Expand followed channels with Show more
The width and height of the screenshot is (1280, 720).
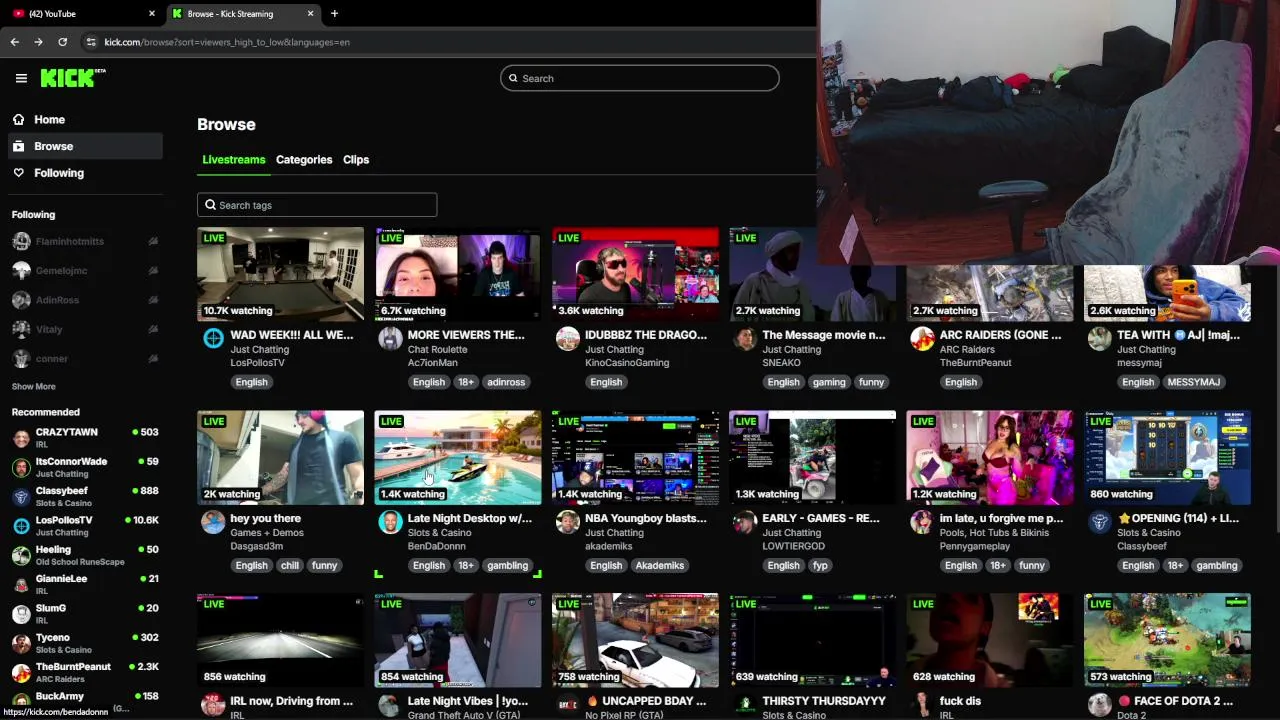tap(34, 386)
